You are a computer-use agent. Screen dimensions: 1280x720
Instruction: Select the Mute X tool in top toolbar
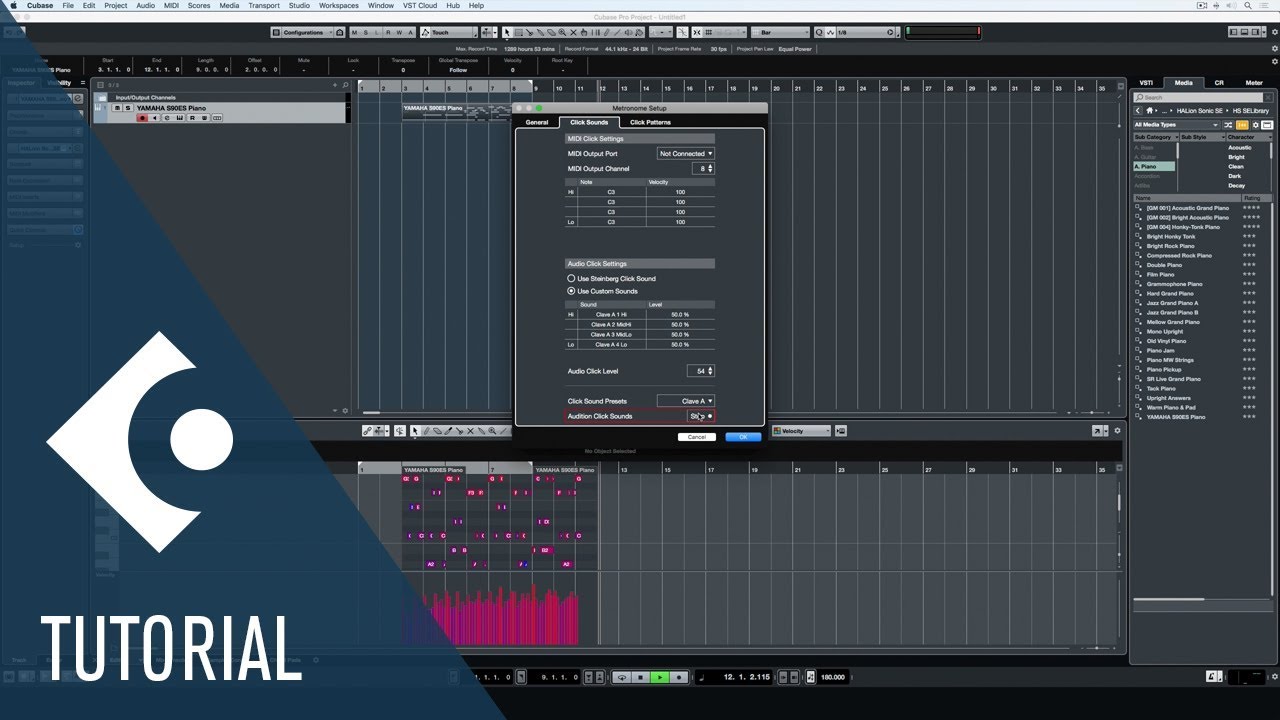[x=574, y=32]
